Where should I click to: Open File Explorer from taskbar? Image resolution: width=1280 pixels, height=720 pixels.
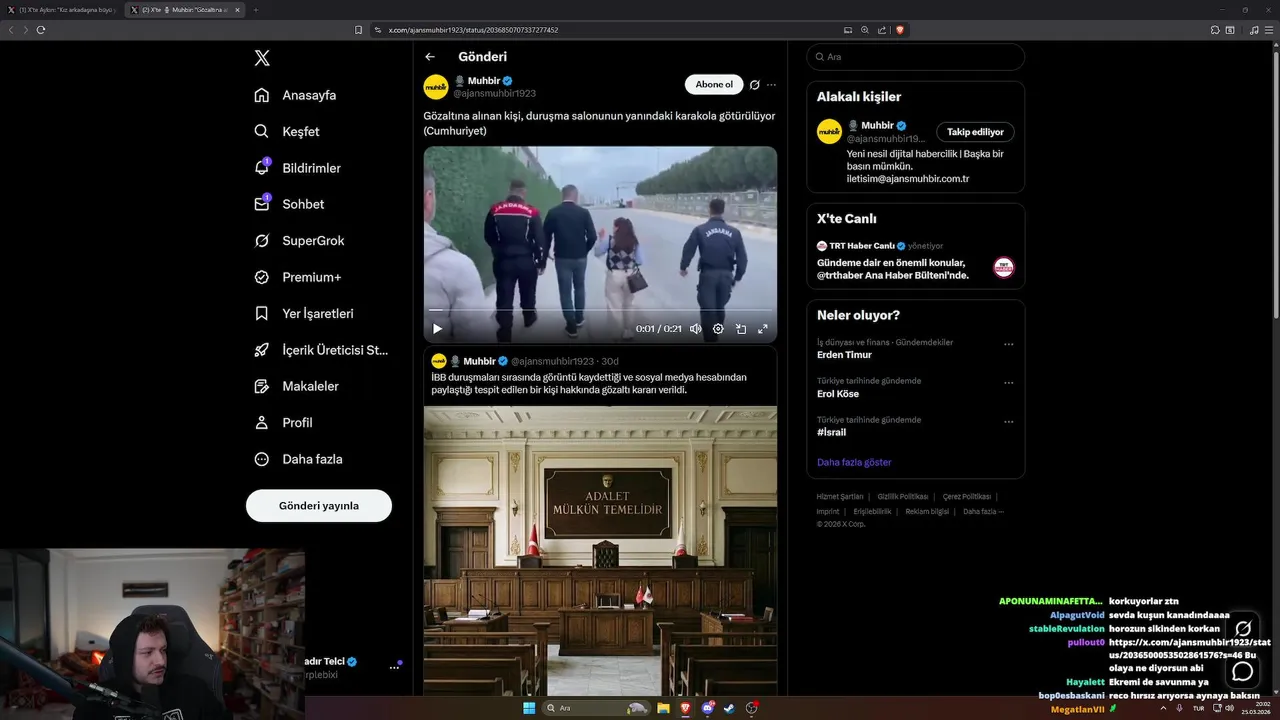(663, 708)
